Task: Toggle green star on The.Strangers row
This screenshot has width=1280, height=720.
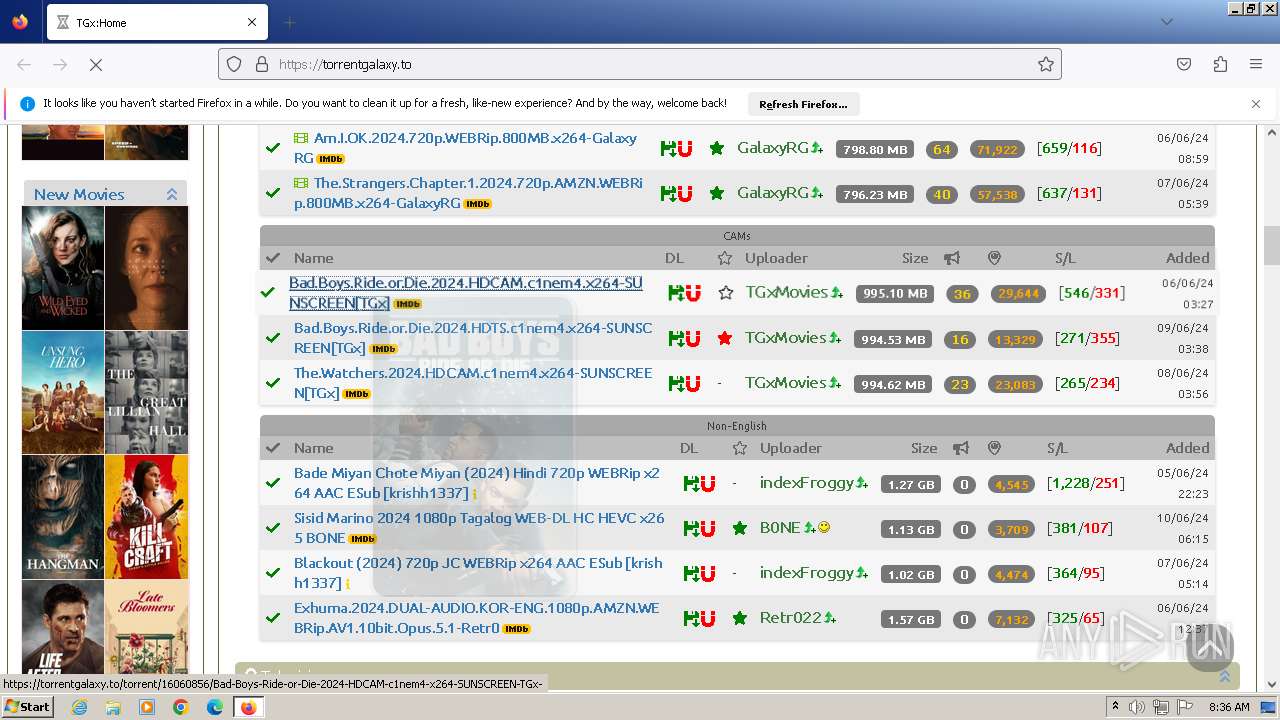Action: coord(717,193)
